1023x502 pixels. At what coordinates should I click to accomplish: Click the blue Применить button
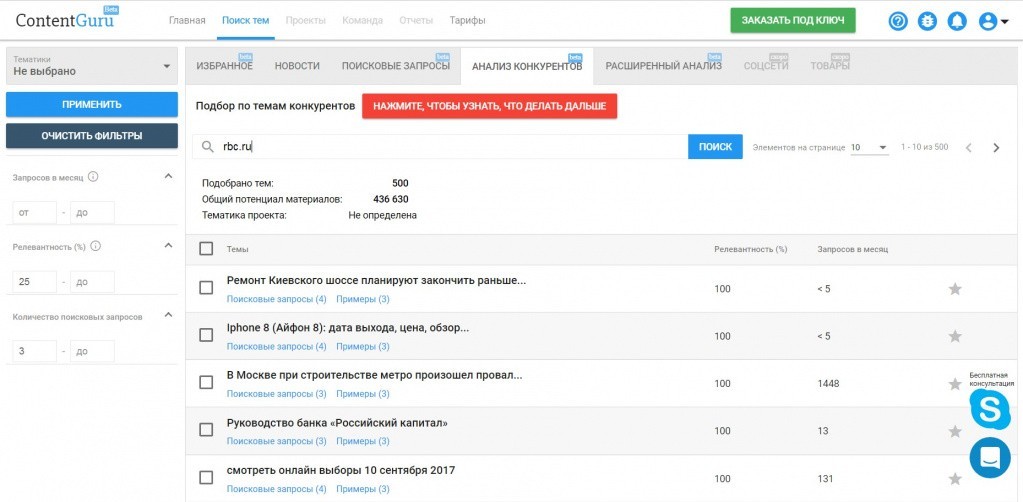click(x=91, y=104)
